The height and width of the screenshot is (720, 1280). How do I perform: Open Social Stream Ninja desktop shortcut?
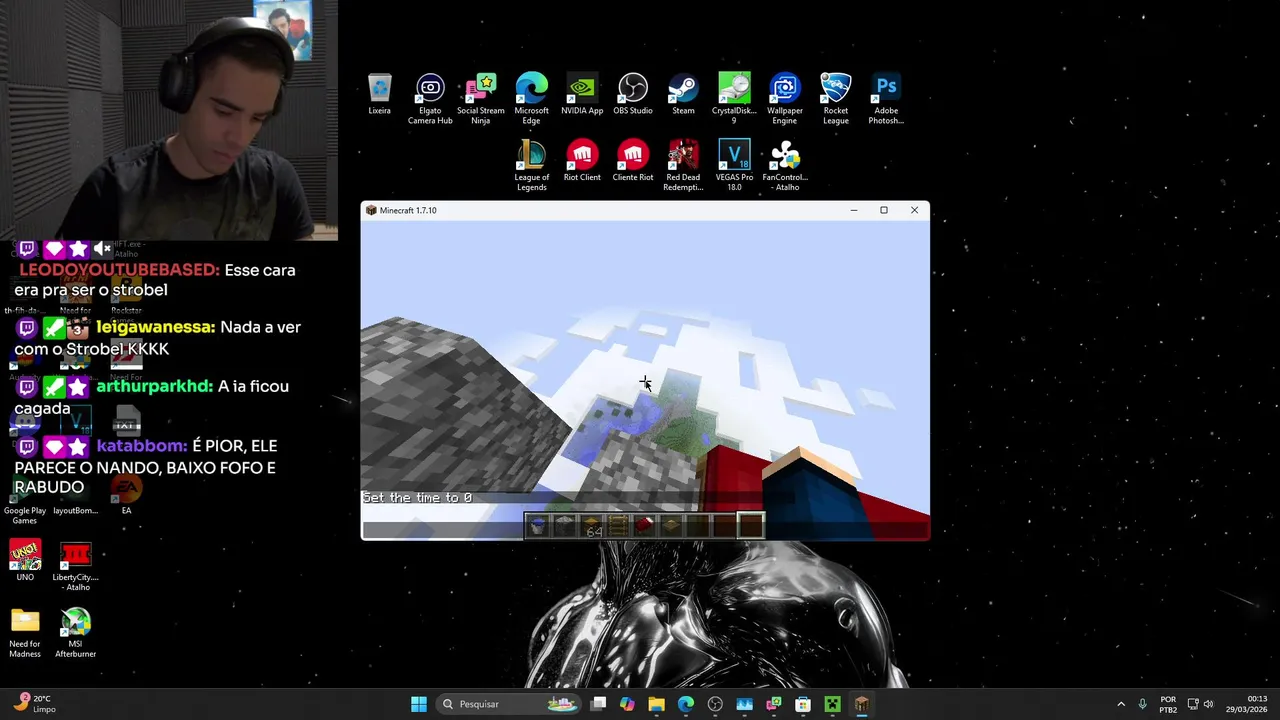click(x=481, y=98)
